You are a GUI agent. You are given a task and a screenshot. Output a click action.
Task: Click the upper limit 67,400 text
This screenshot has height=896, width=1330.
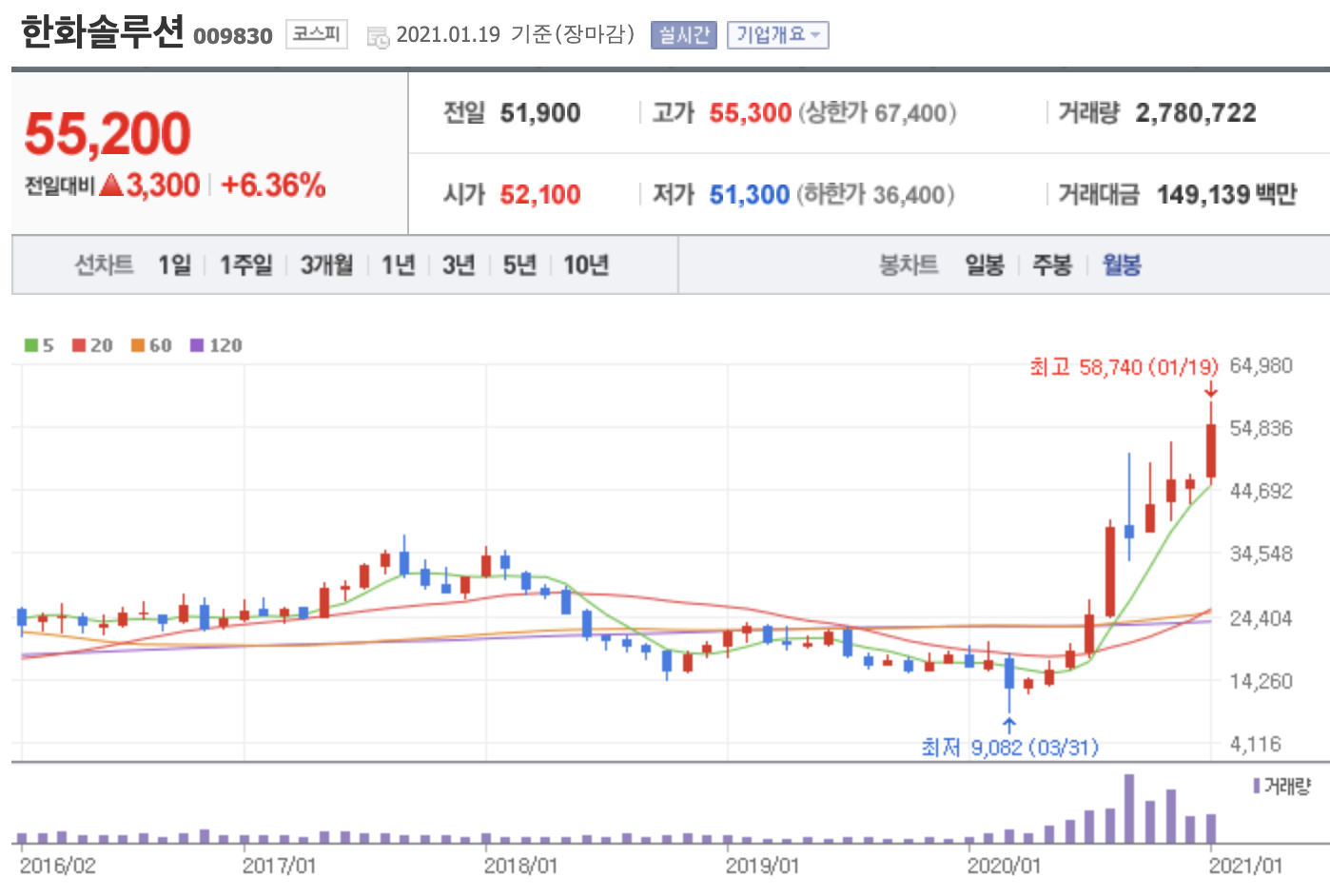click(x=877, y=113)
